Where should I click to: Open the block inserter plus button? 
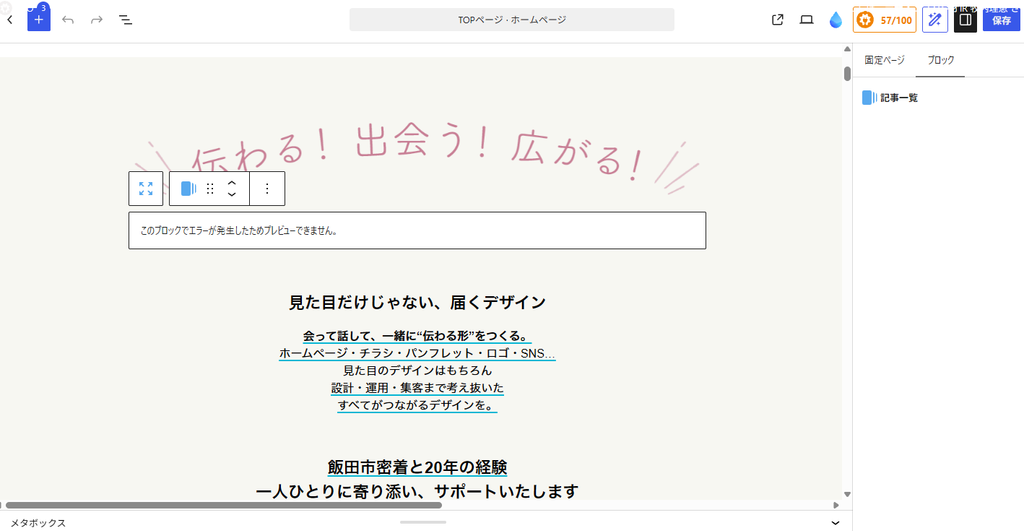[39, 20]
